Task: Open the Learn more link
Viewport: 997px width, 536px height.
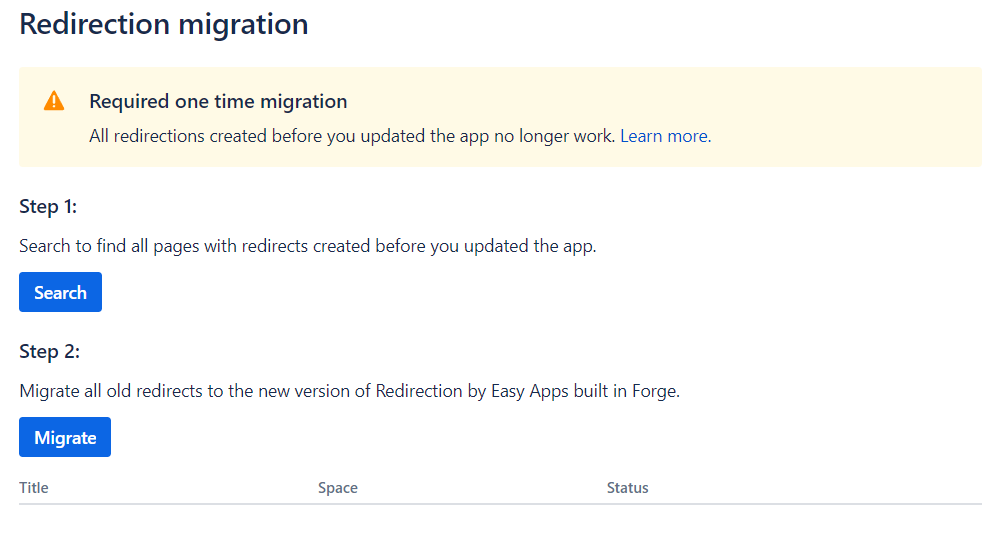Action: click(x=664, y=136)
